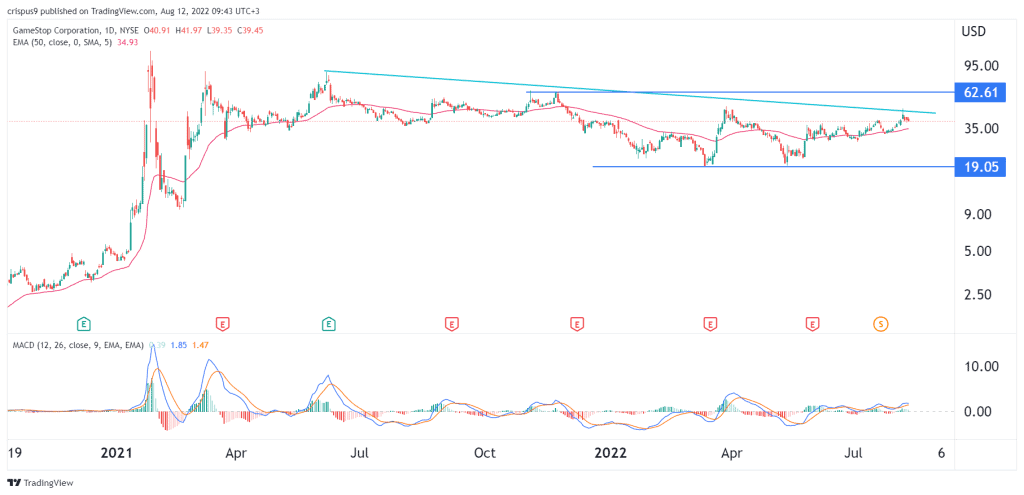Click the MACD (12, 26, close, 9, EMA, EMA) legend
1024x495 pixels.
[80, 344]
